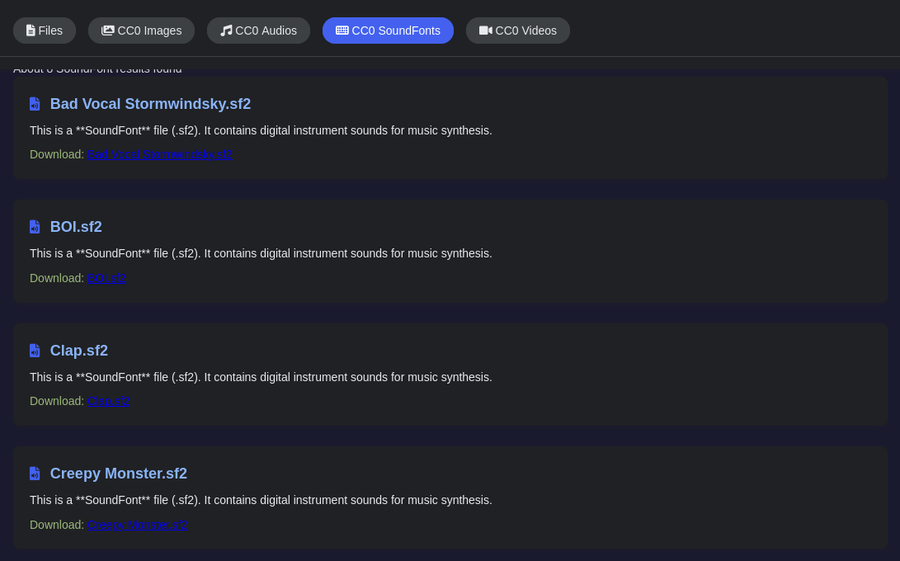Click the Creepy Monster.sf2 download link
Screen dimensions: 900x561
[137, 525]
